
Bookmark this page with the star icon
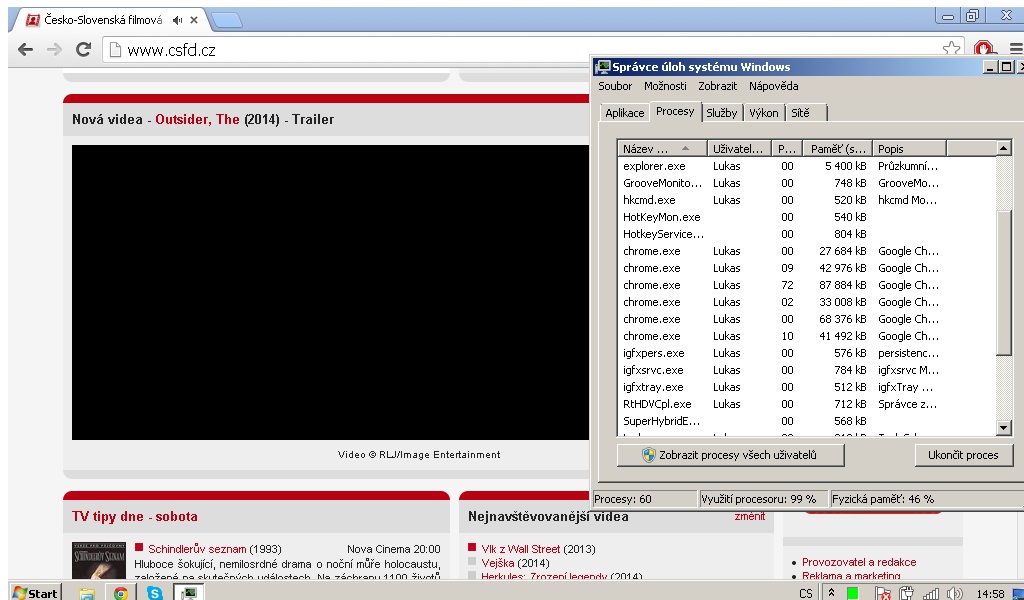(952, 48)
